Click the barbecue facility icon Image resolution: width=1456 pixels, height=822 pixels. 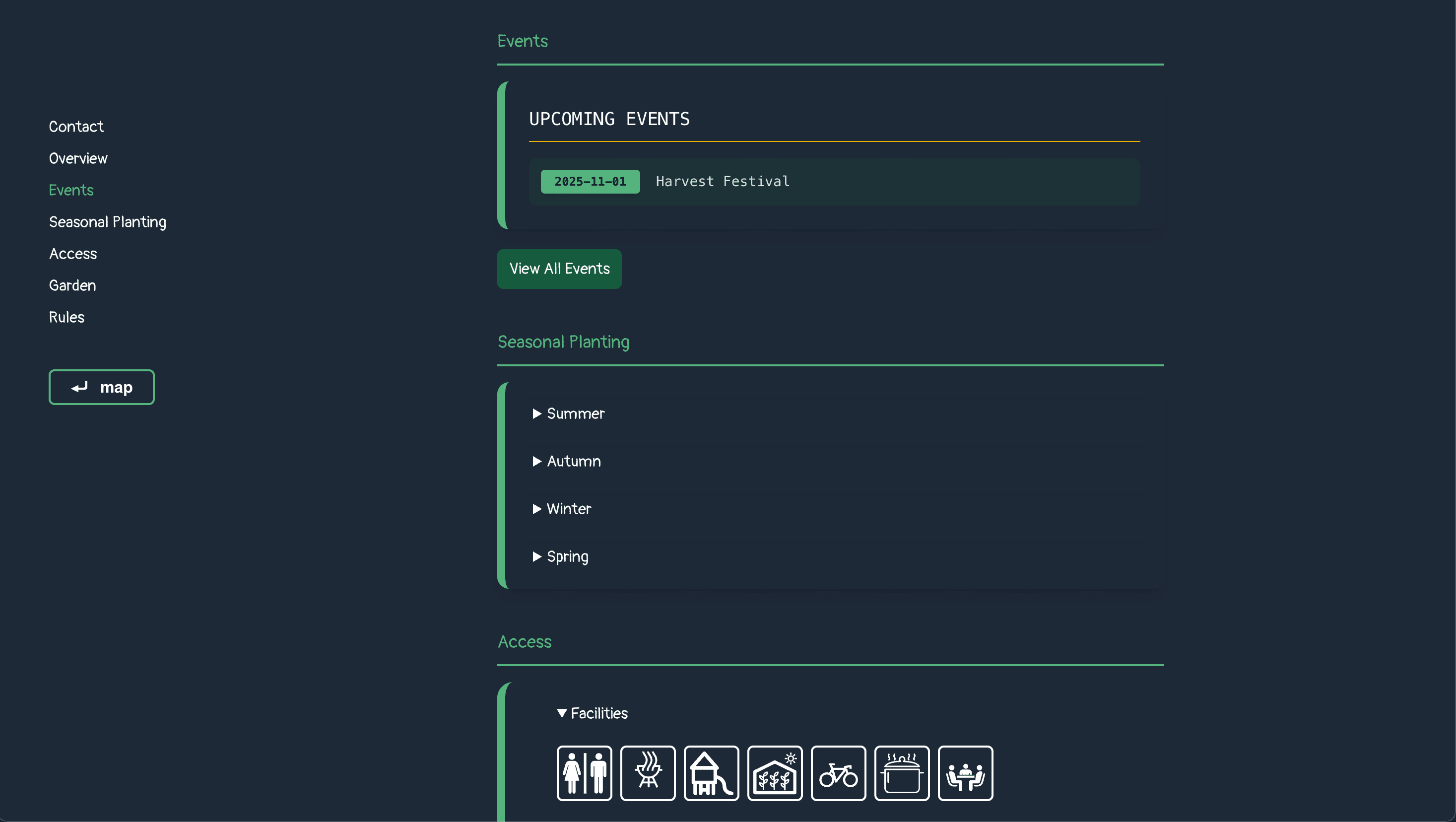pos(648,773)
